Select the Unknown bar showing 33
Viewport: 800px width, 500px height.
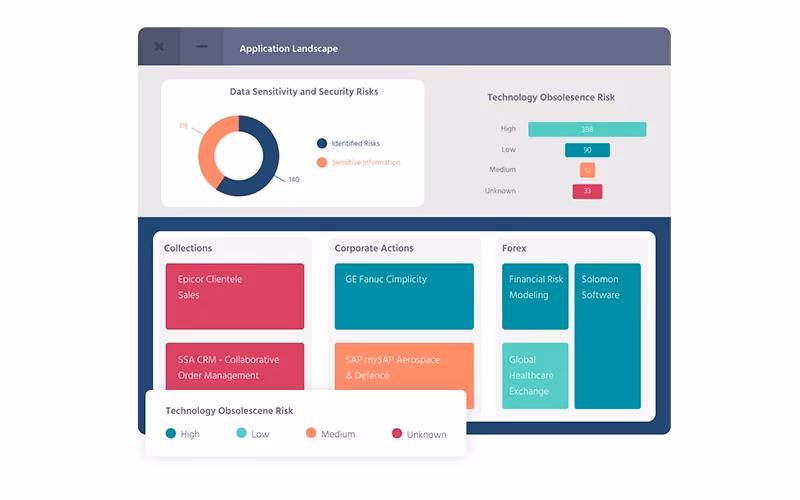pyautogui.click(x=587, y=191)
